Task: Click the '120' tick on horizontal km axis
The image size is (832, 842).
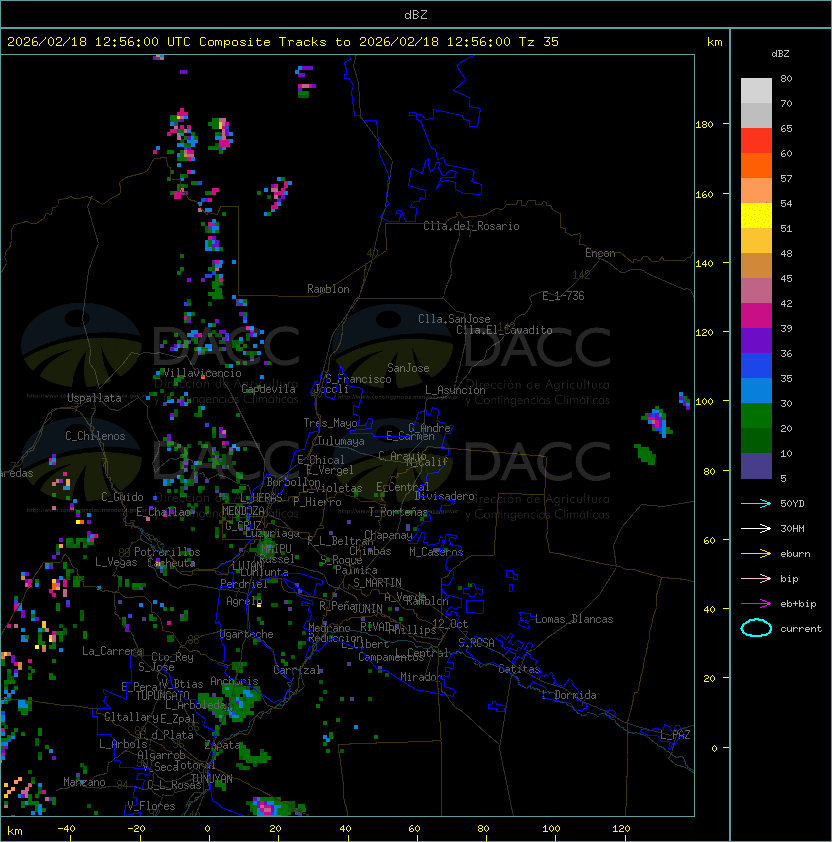Action: (621, 829)
